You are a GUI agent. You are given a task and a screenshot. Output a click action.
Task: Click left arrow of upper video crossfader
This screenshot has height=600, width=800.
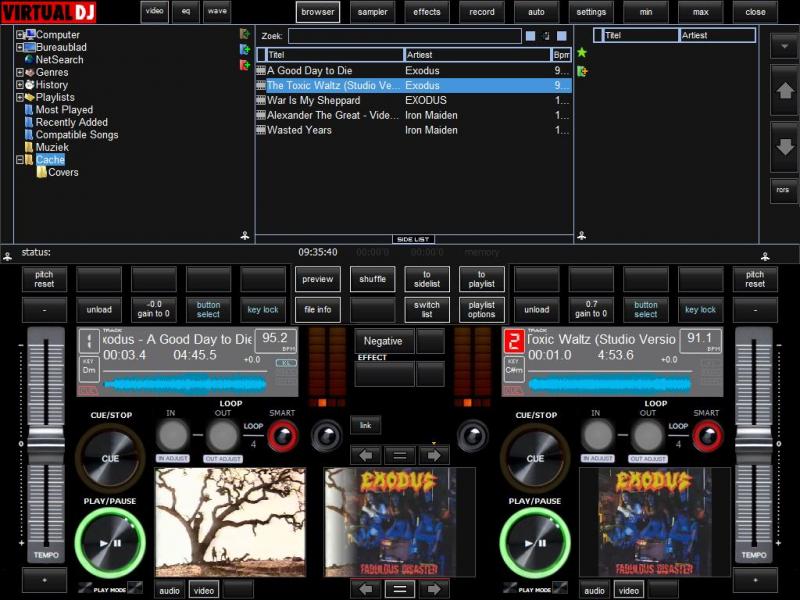pos(365,455)
